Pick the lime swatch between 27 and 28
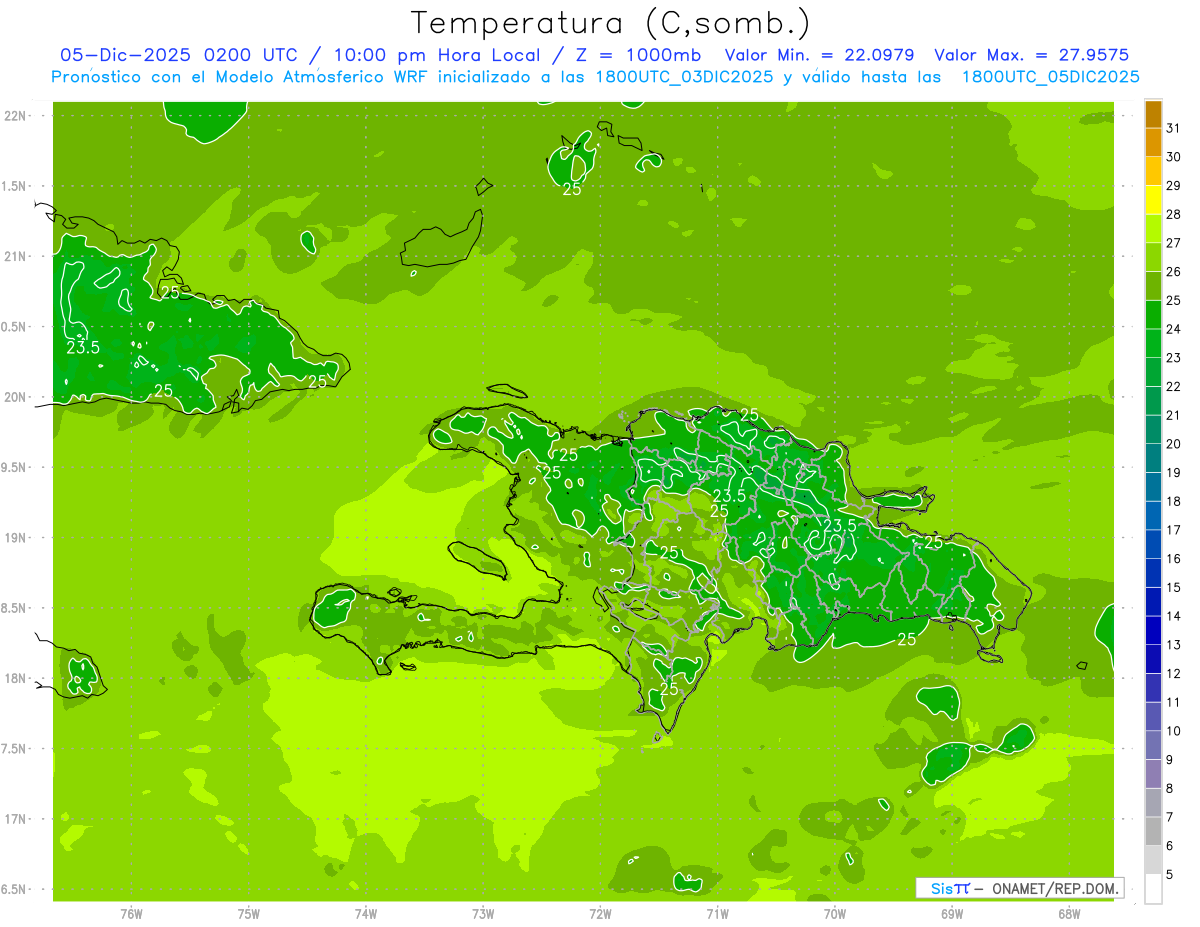Image resolution: width=1200 pixels, height=927 pixels. coord(1153,229)
